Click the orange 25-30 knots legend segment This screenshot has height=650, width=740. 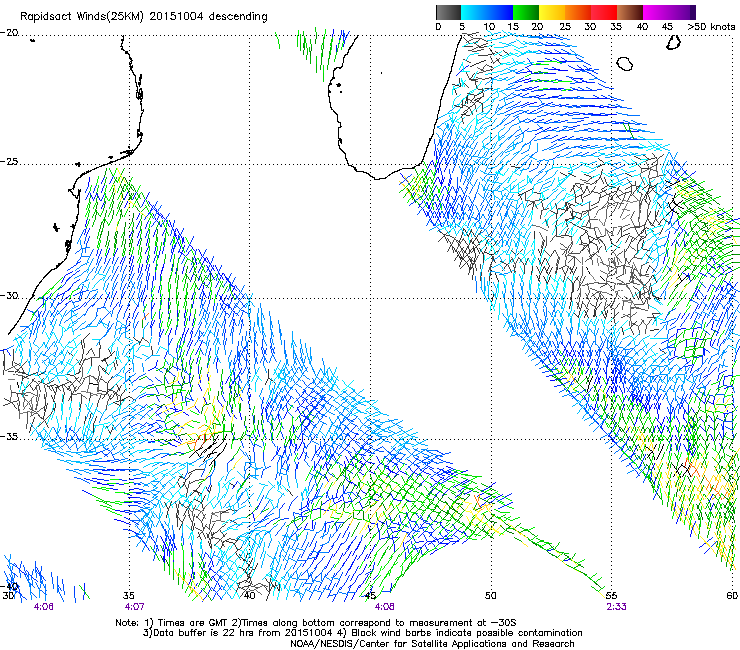point(578,12)
